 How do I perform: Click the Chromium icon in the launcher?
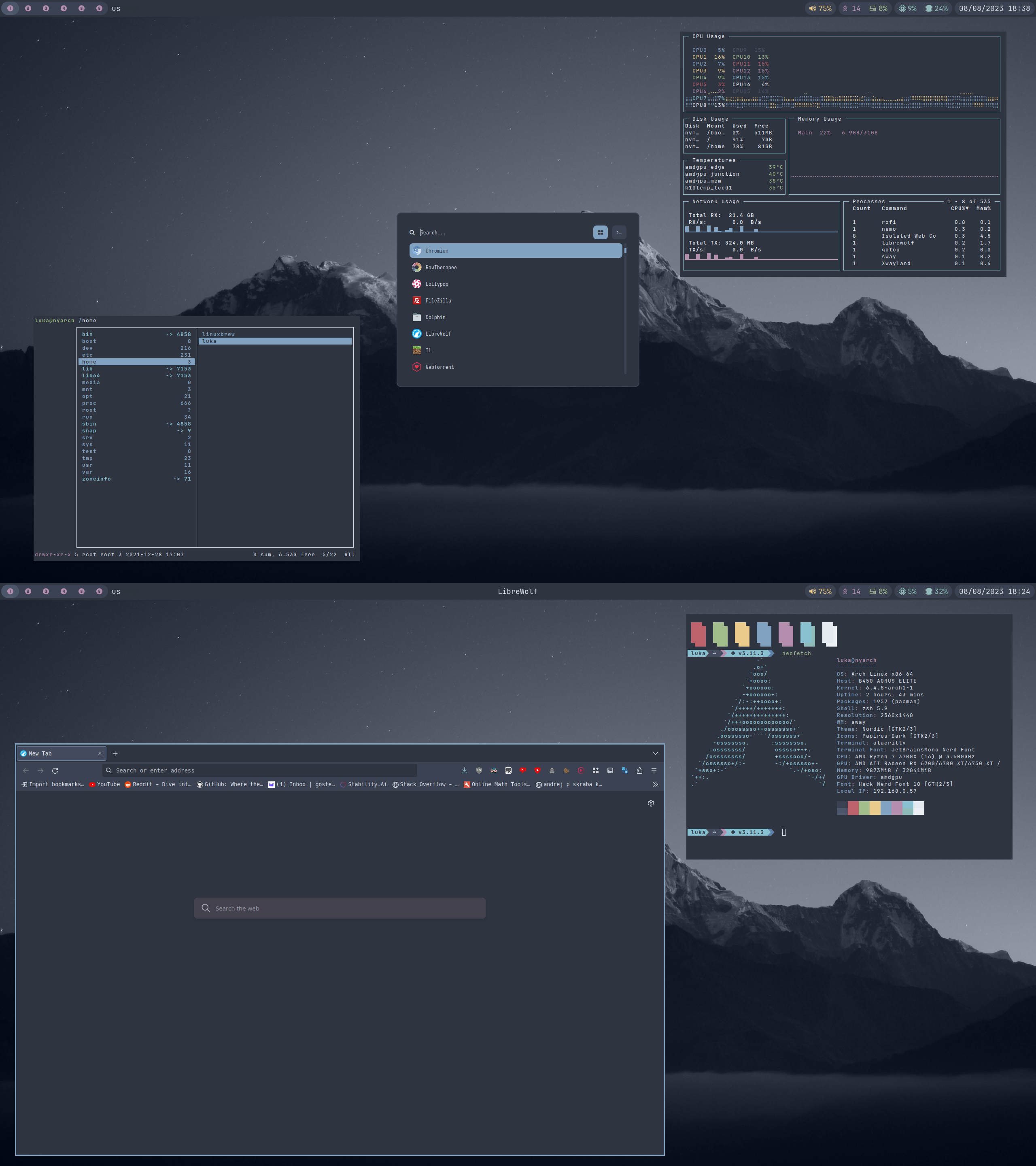coord(417,251)
